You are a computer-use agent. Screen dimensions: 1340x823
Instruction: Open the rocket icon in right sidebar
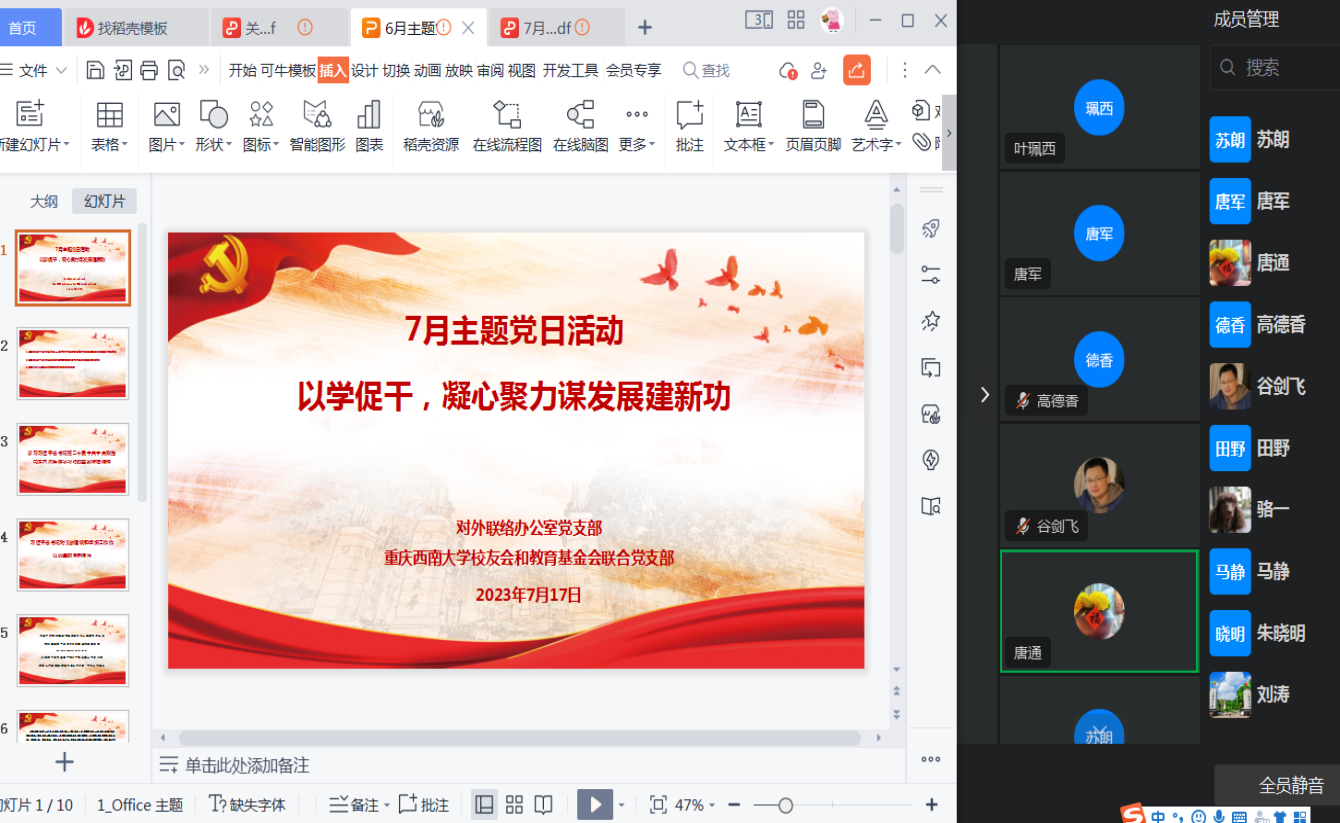pyautogui.click(x=931, y=229)
